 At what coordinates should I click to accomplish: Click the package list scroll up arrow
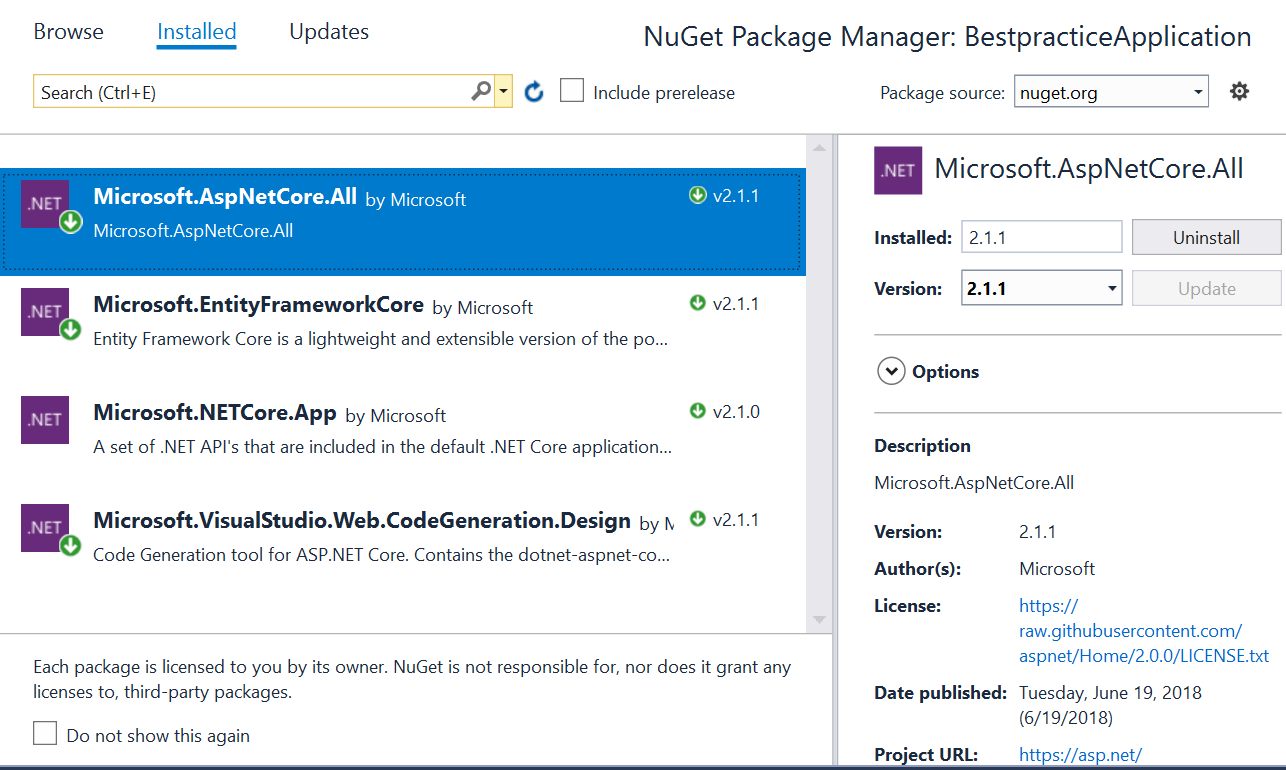[x=820, y=148]
